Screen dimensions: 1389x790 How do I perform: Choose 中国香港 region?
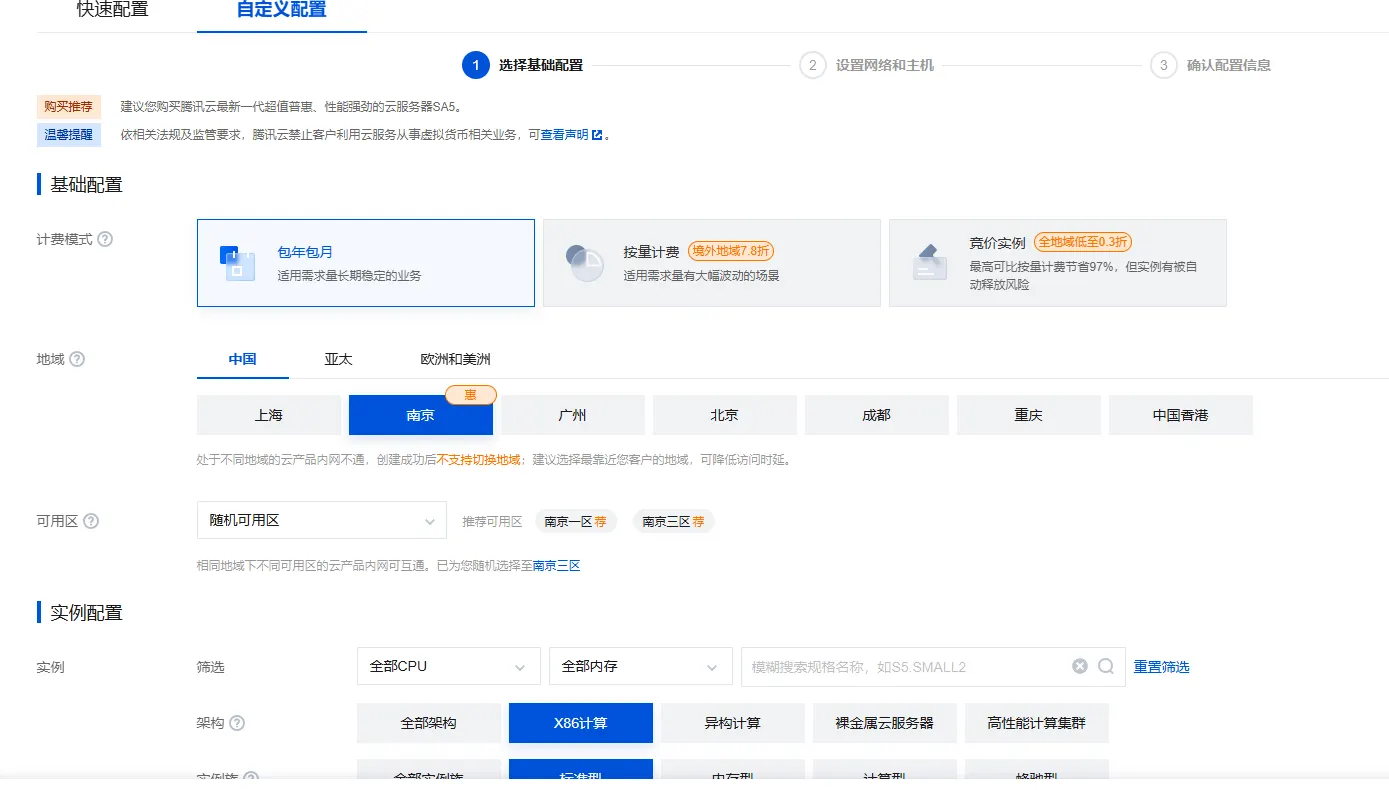coord(1181,415)
